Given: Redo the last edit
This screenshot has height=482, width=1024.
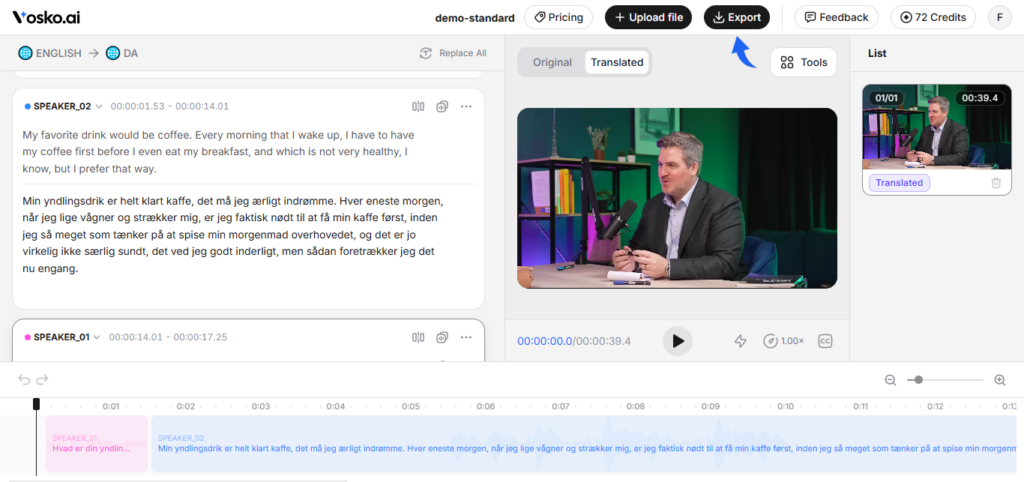Looking at the screenshot, I should click(42, 379).
